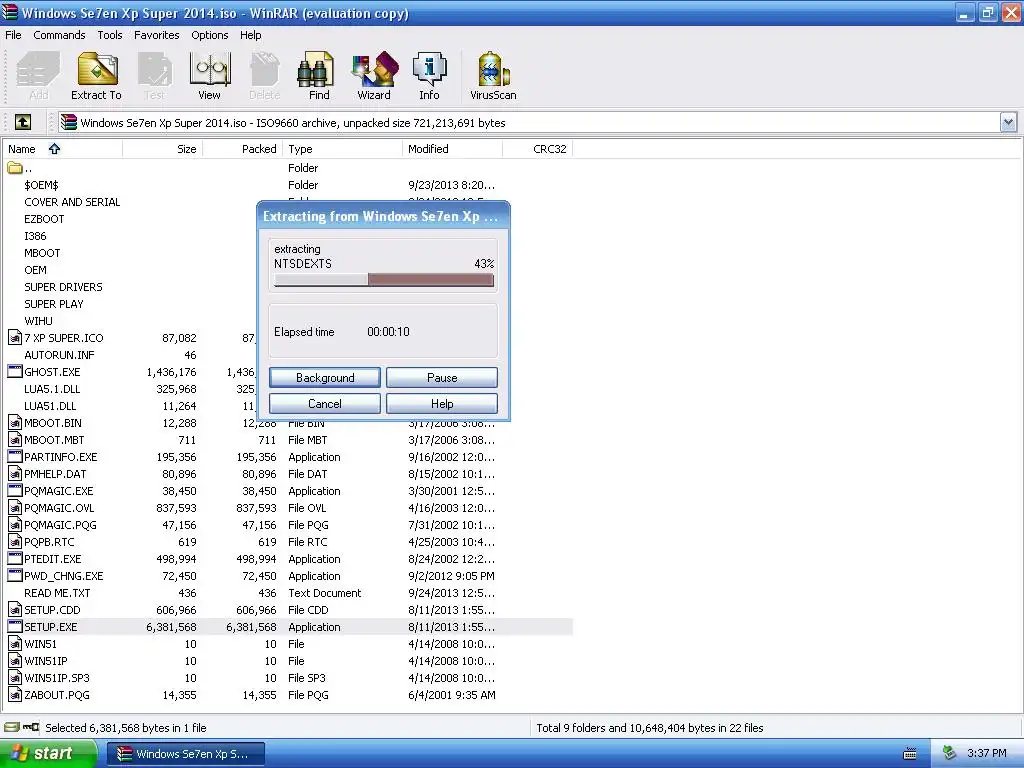Image resolution: width=1024 pixels, height=768 pixels.
Task: Open the File menu
Action: coord(13,35)
